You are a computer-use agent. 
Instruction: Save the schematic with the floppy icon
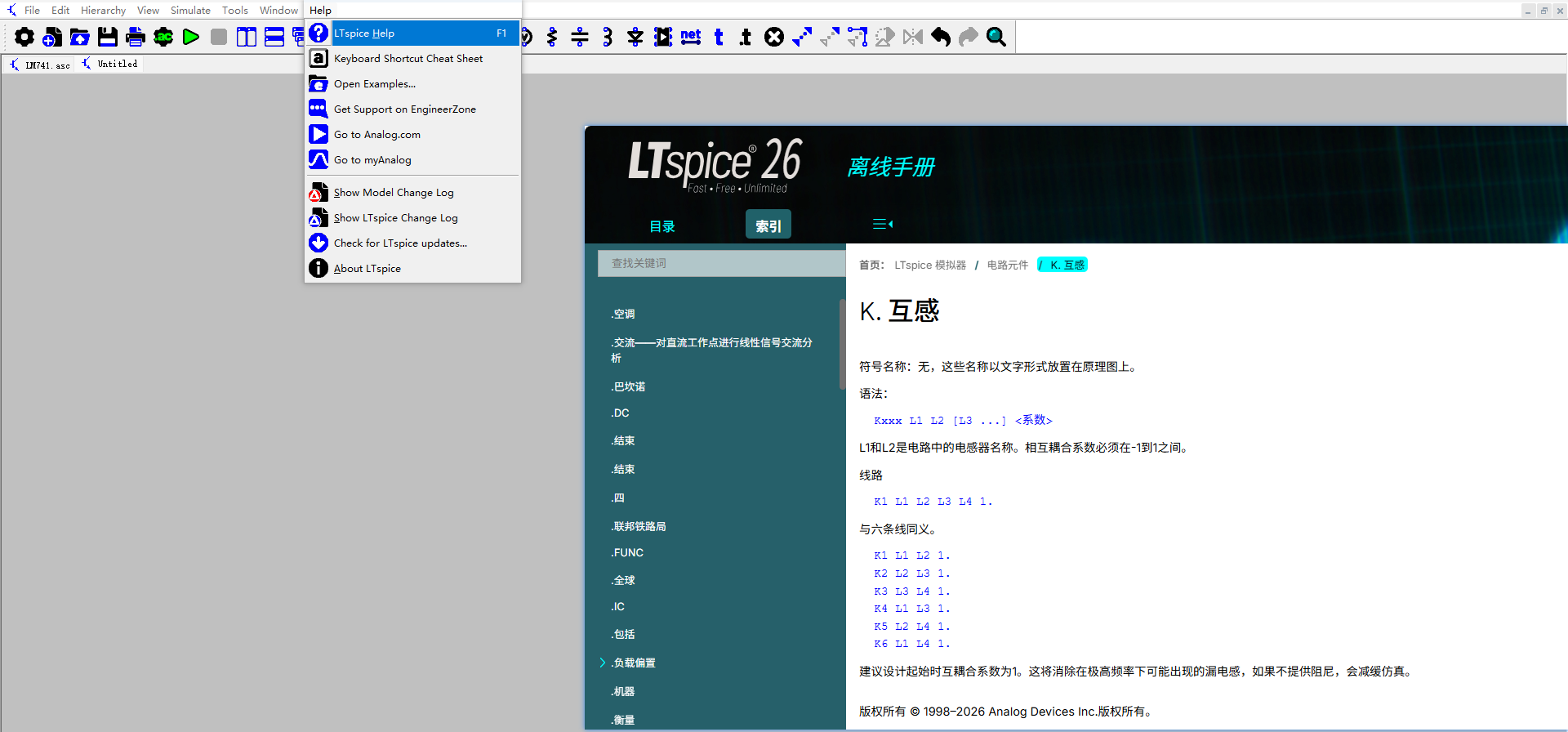[x=108, y=37]
